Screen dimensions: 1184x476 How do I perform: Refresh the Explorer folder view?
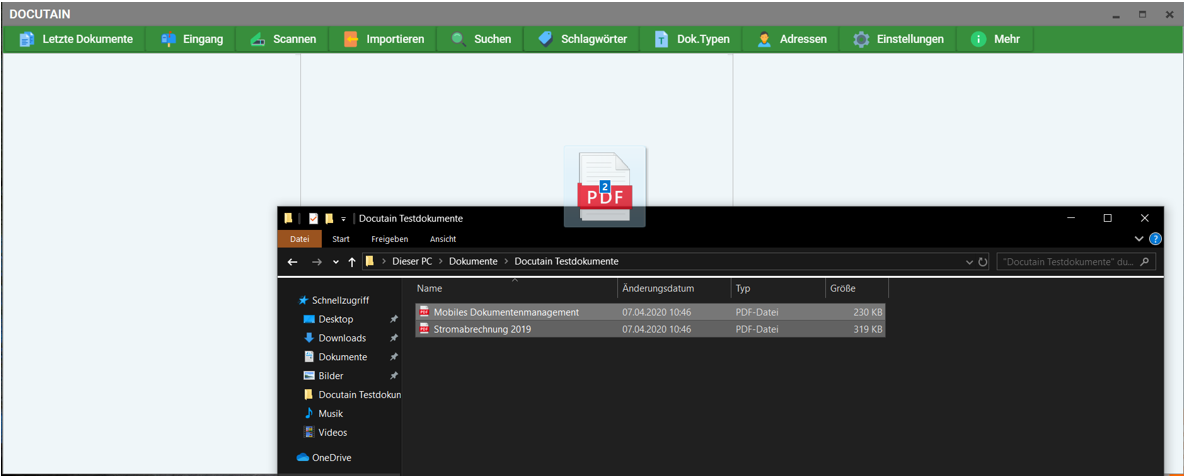point(982,262)
